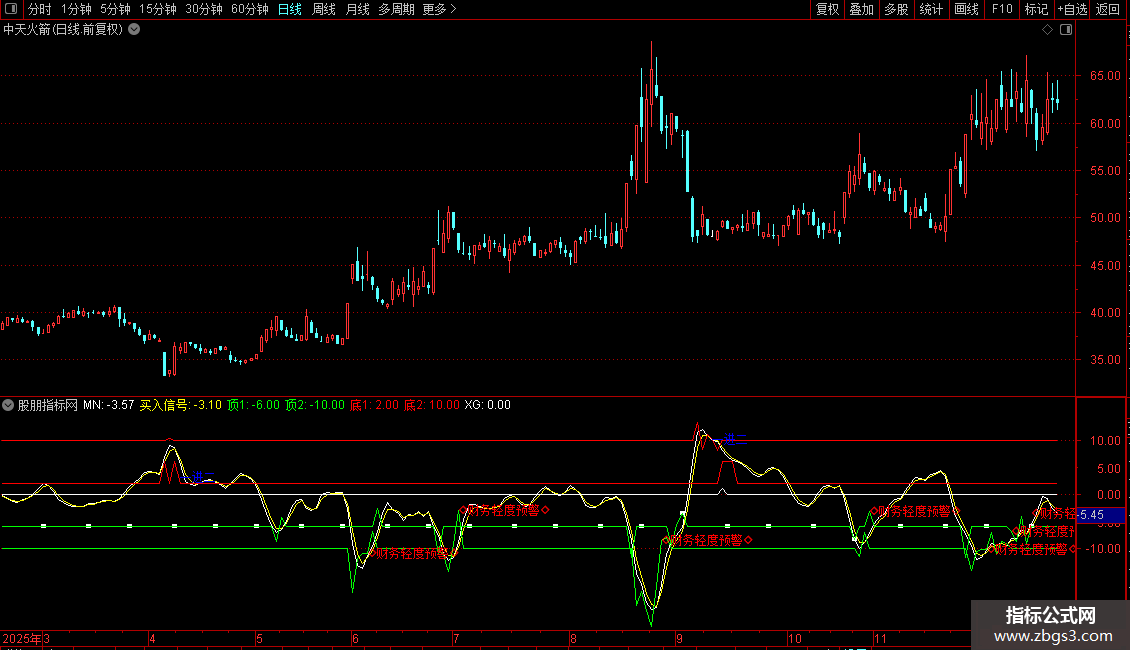Click the 复权 adjustment button
The image size is (1130, 650).
pos(827,9)
